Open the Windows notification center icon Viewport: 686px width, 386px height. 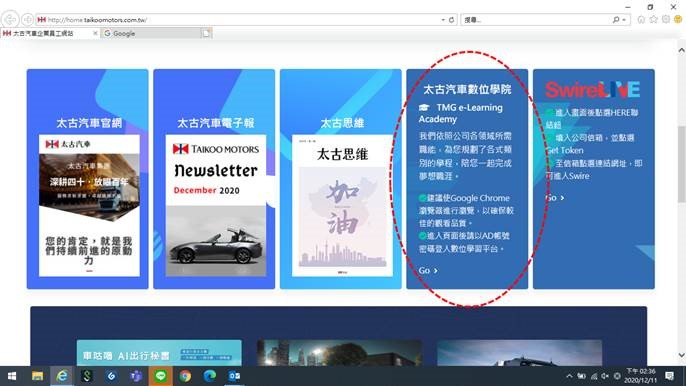669,376
